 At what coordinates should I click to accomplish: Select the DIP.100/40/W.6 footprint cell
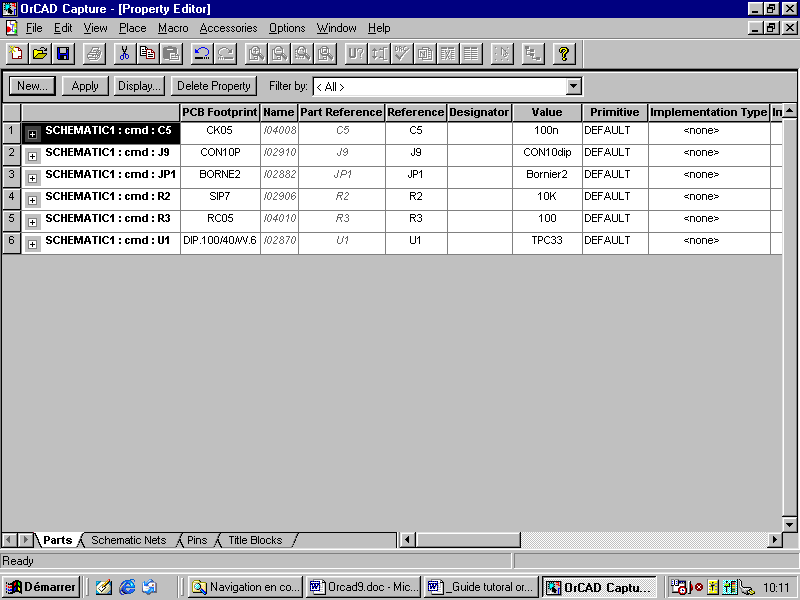click(220, 243)
